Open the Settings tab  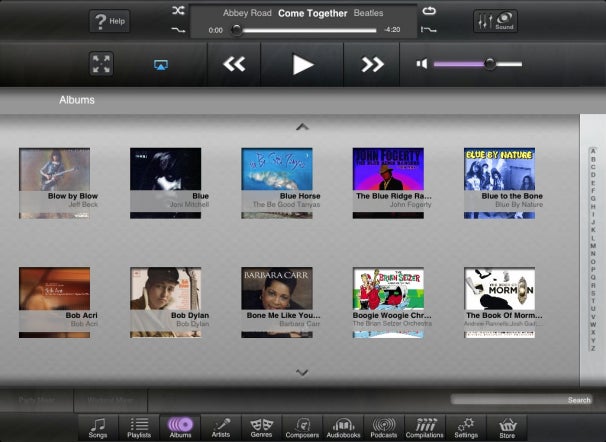click(466, 428)
